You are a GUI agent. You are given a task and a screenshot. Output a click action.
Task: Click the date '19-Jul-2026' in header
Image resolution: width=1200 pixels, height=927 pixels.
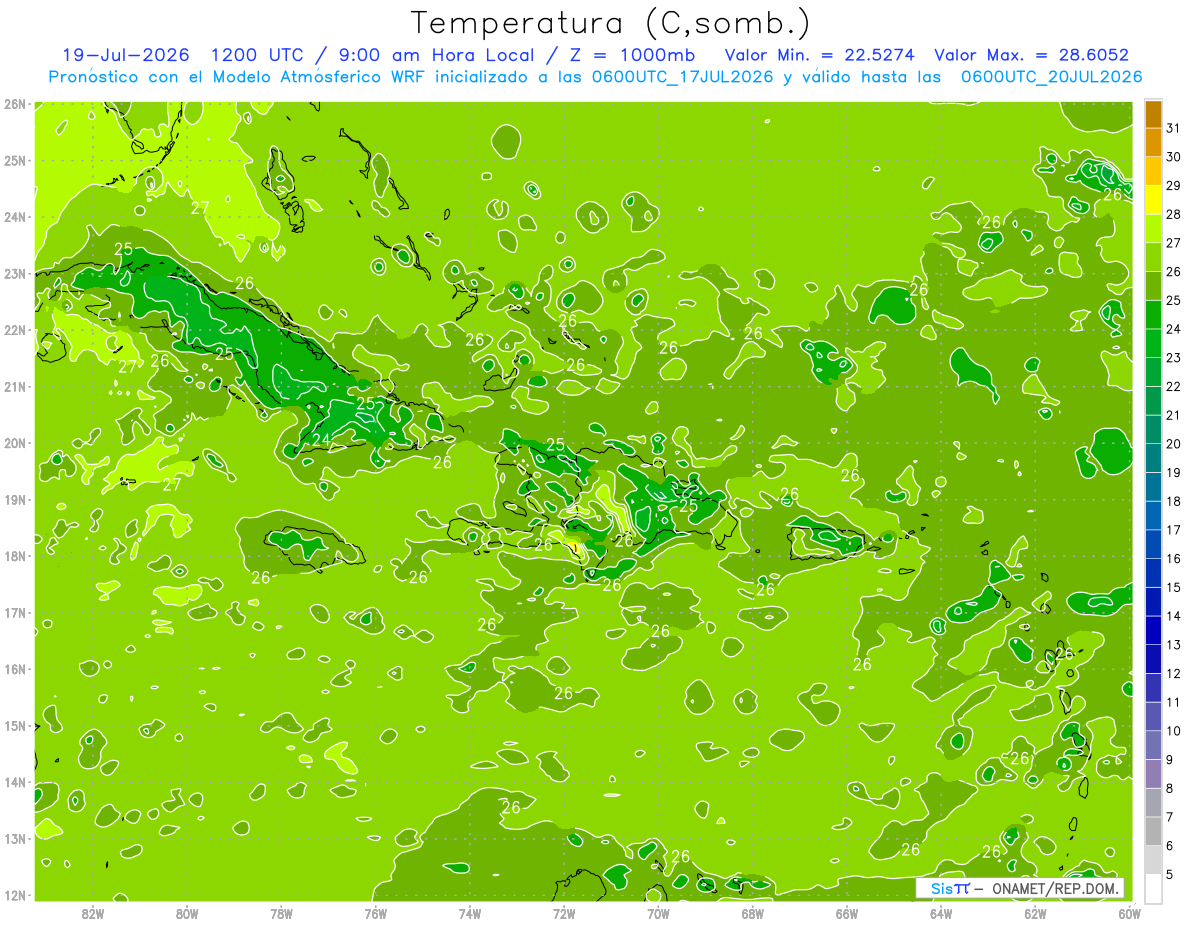(x=127, y=55)
